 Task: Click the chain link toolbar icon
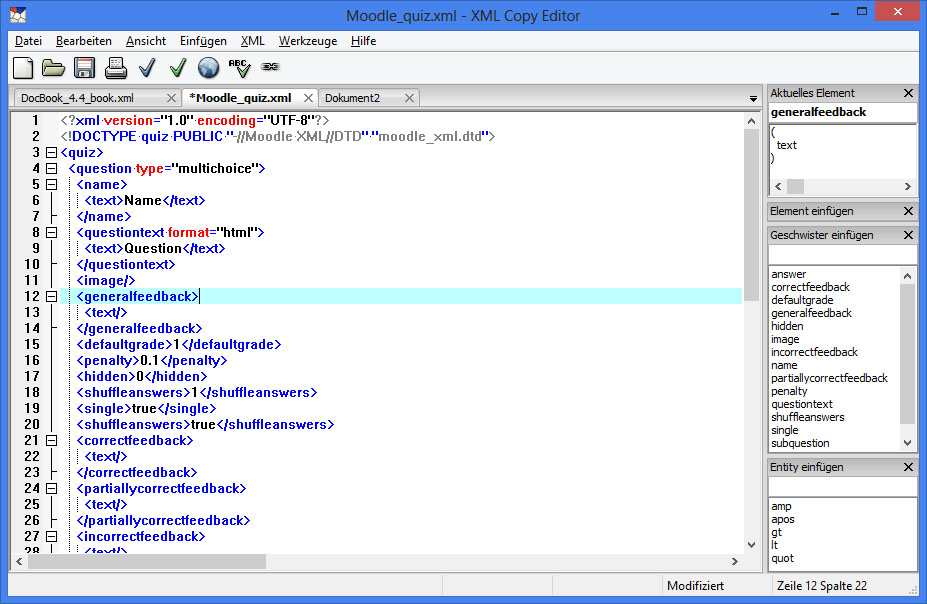(x=270, y=67)
